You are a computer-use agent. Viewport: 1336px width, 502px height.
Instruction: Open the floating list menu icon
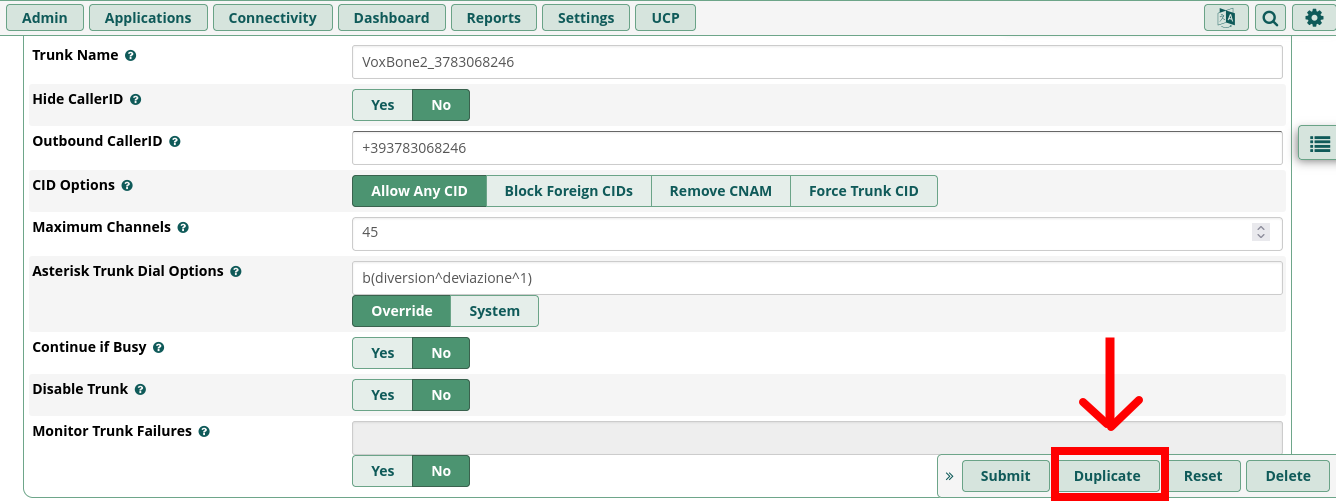[1319, 144]
